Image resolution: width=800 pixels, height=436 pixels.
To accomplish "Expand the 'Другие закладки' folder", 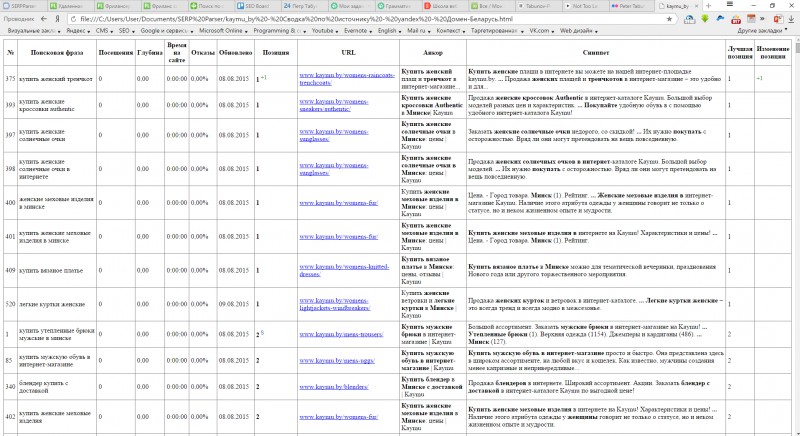I will pos(762,31).
